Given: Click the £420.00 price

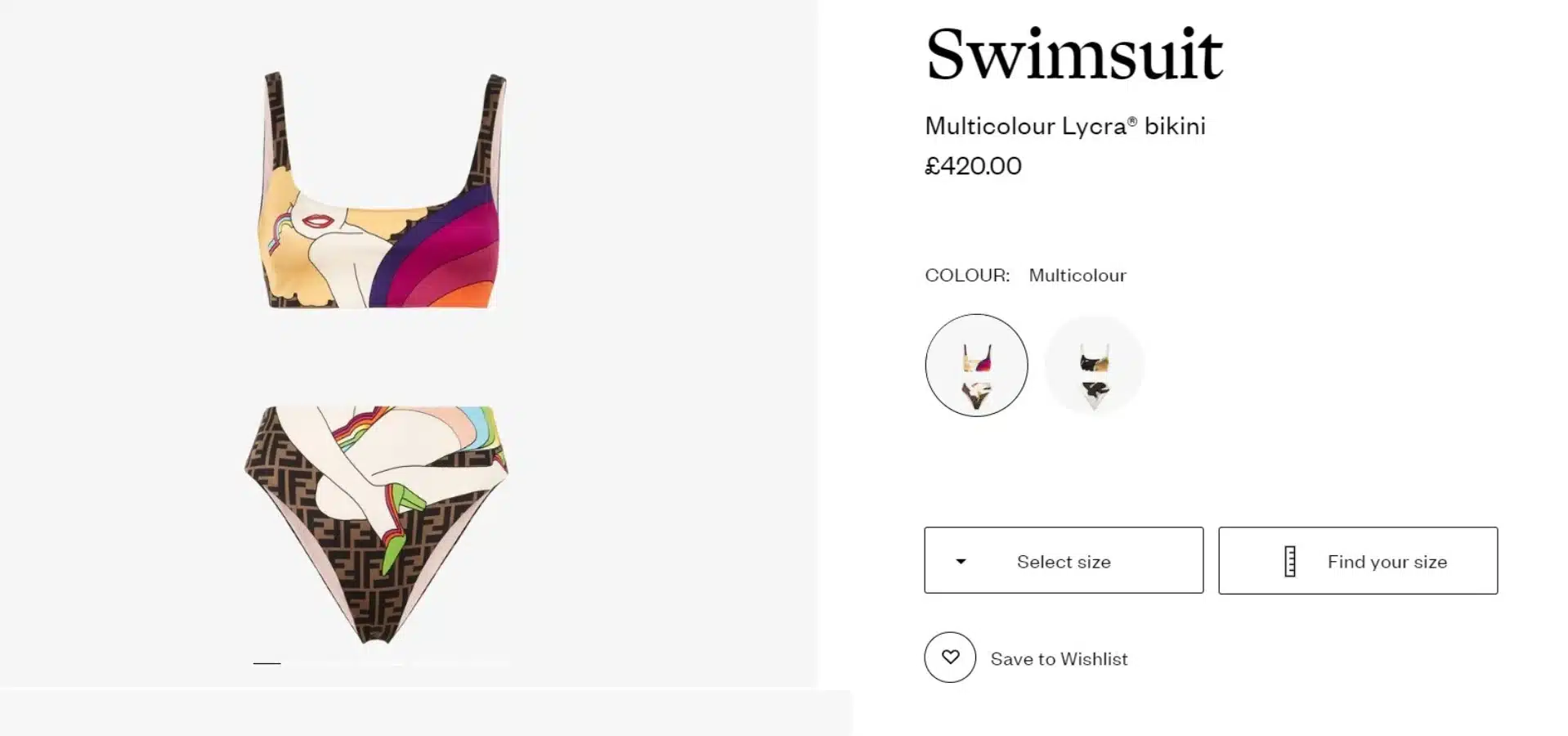Looking at the screenshot, I should point(973,166).
